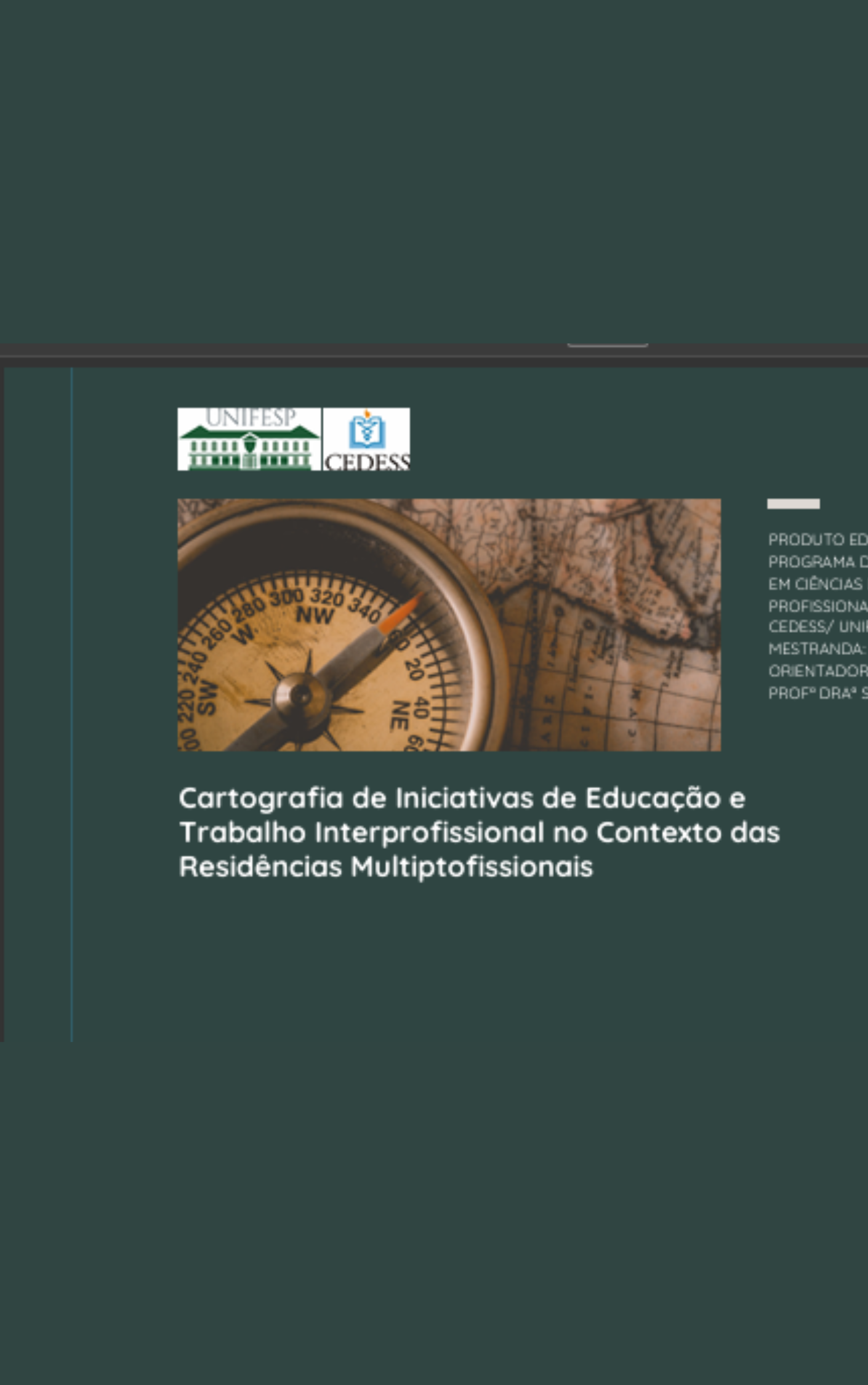This screenshot has width=868, height=1385.
Task: Click the 'PRODUTO ED' text line
Action: point(817,540)
